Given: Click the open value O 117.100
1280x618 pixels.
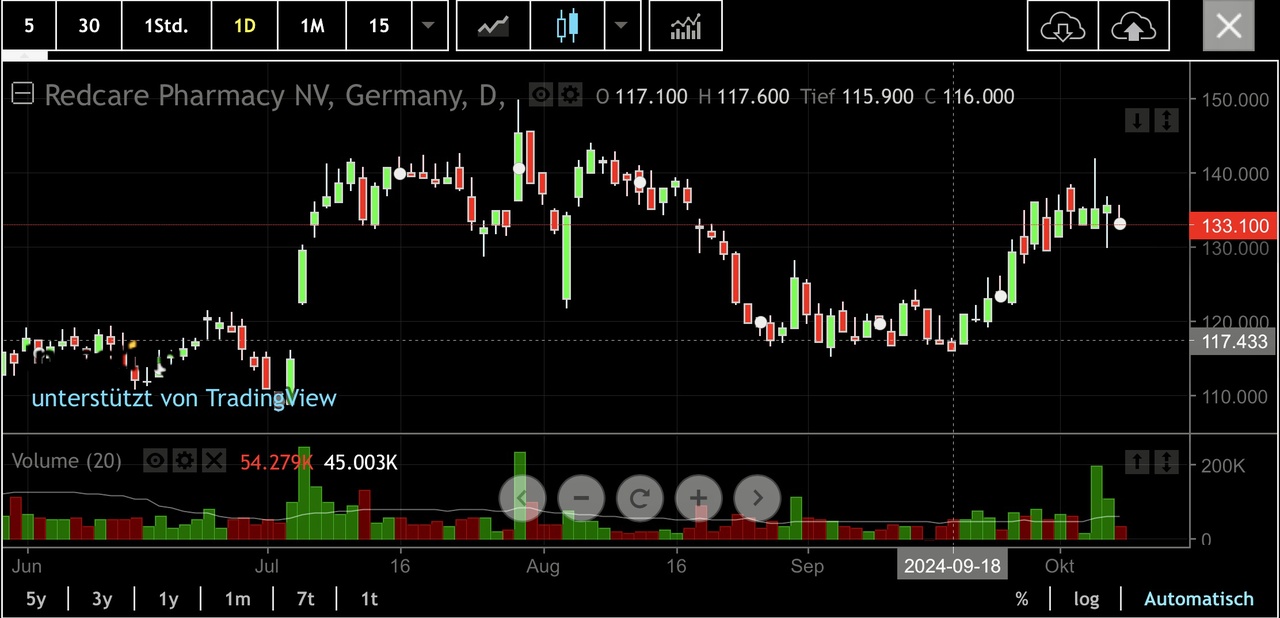Looking at the screenshot, I should click(641, 97).
